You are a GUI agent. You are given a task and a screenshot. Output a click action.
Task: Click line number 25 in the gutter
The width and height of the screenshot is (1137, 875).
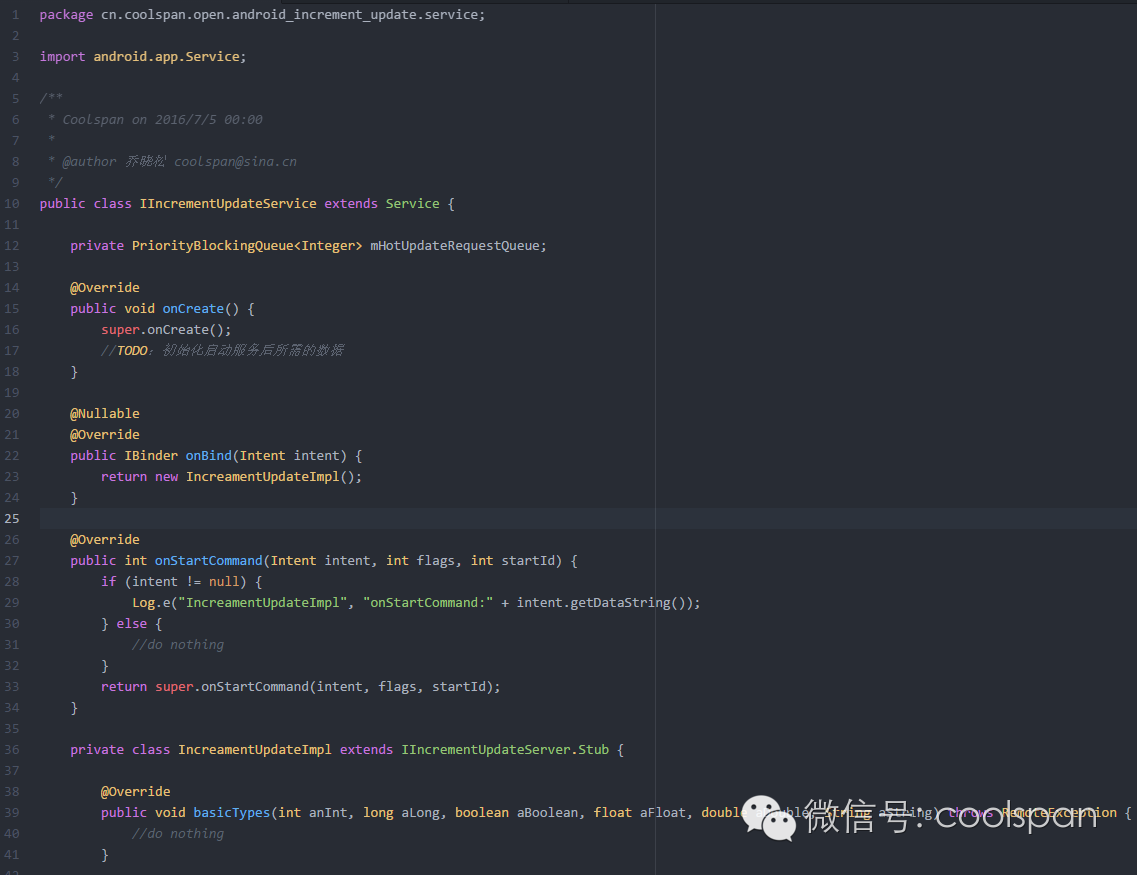(x=12, y=518)
